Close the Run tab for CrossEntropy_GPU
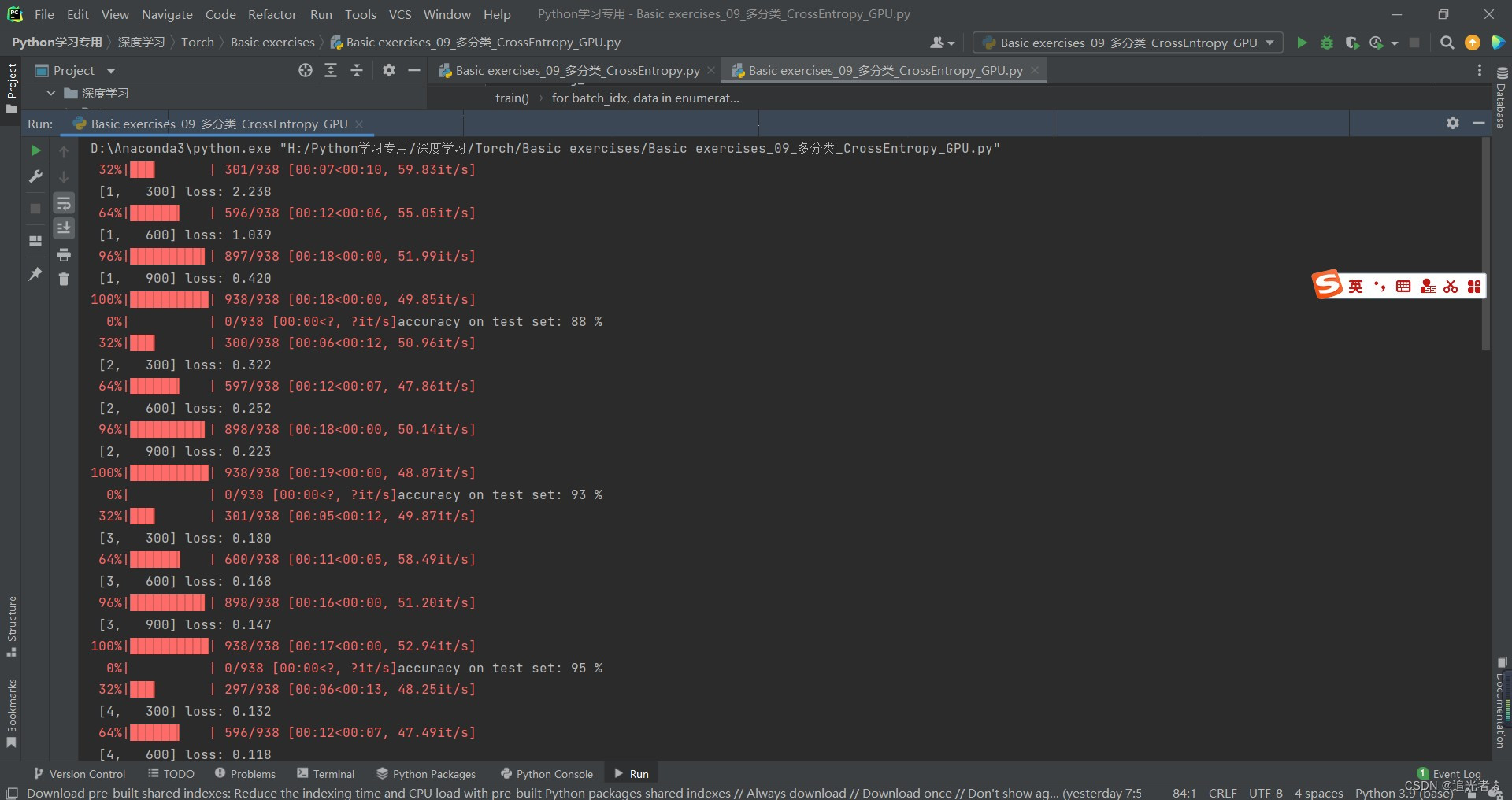 [359, 124]
